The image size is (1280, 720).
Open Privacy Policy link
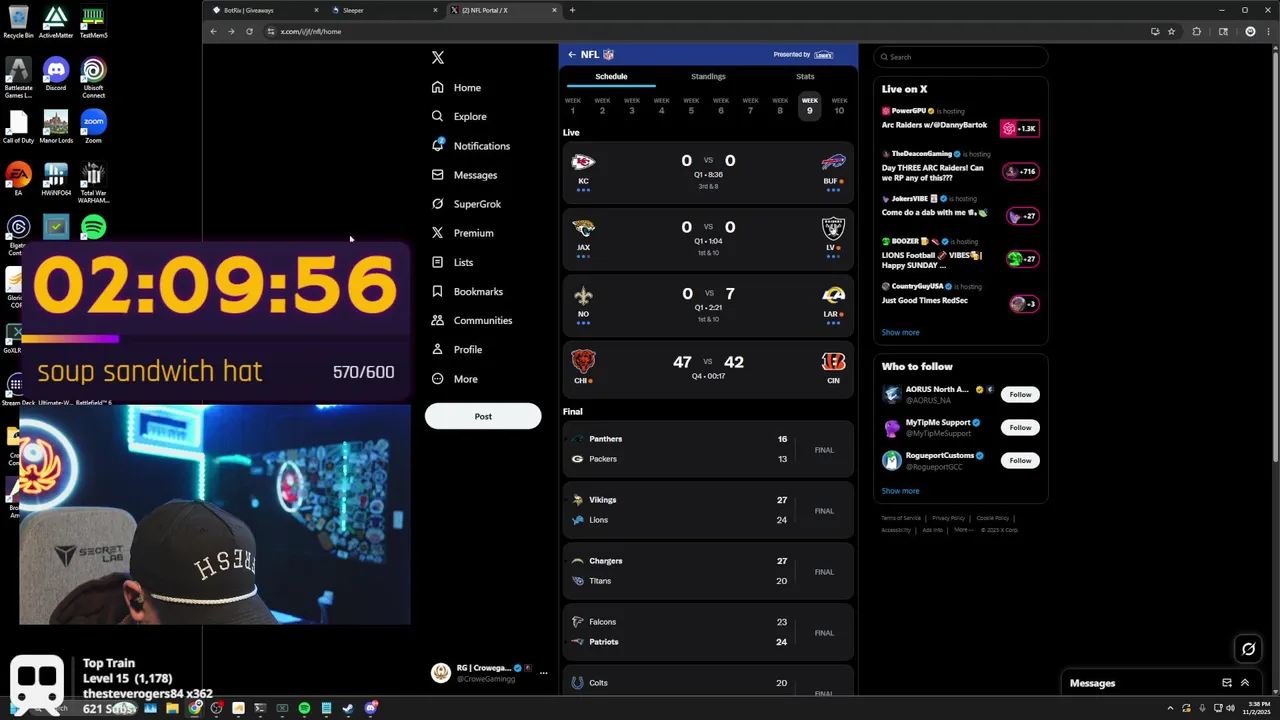(x=948, y=518)
